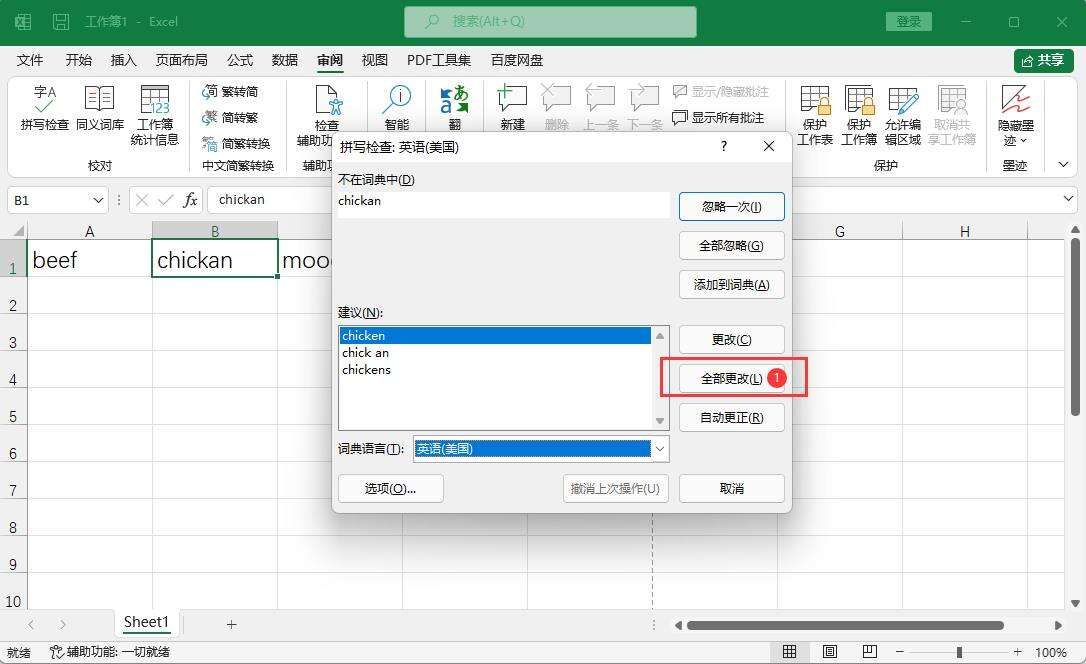
Task: Open the 同义词库 thesaurus
Action: coord(100,107)
